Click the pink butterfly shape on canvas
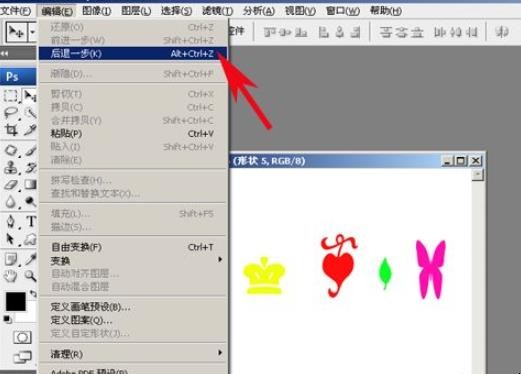This screenshot has height=374, width=521. tap(430, 269)
